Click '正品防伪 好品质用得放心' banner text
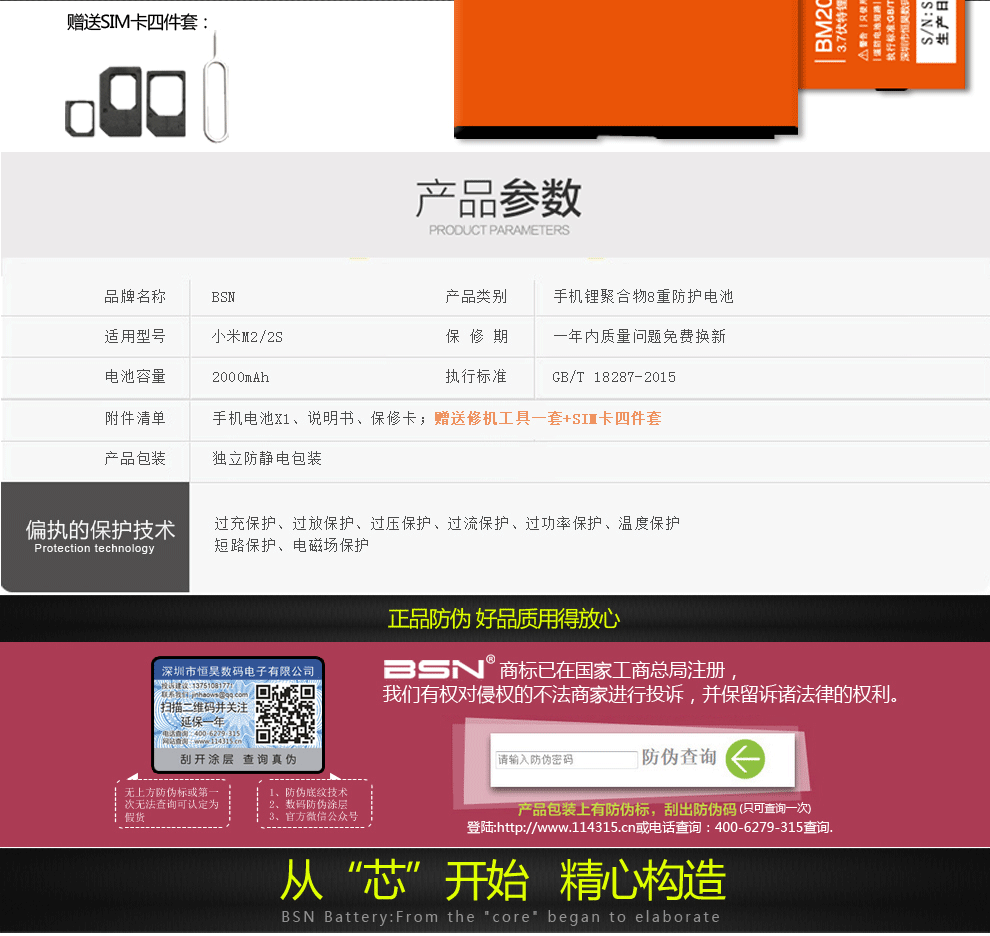 click(x=504, y=619)
